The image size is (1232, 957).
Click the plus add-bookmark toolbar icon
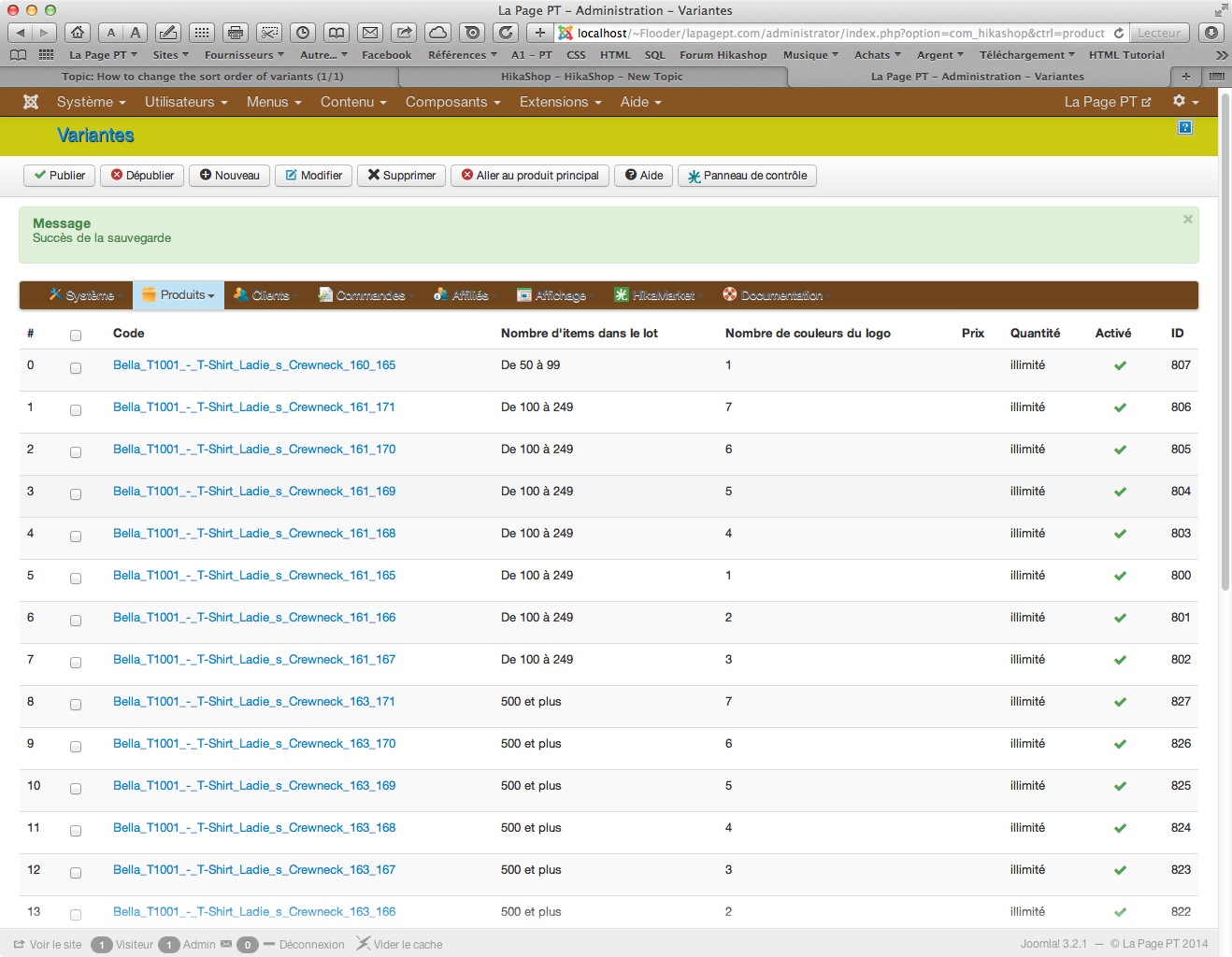click(539, 33)
